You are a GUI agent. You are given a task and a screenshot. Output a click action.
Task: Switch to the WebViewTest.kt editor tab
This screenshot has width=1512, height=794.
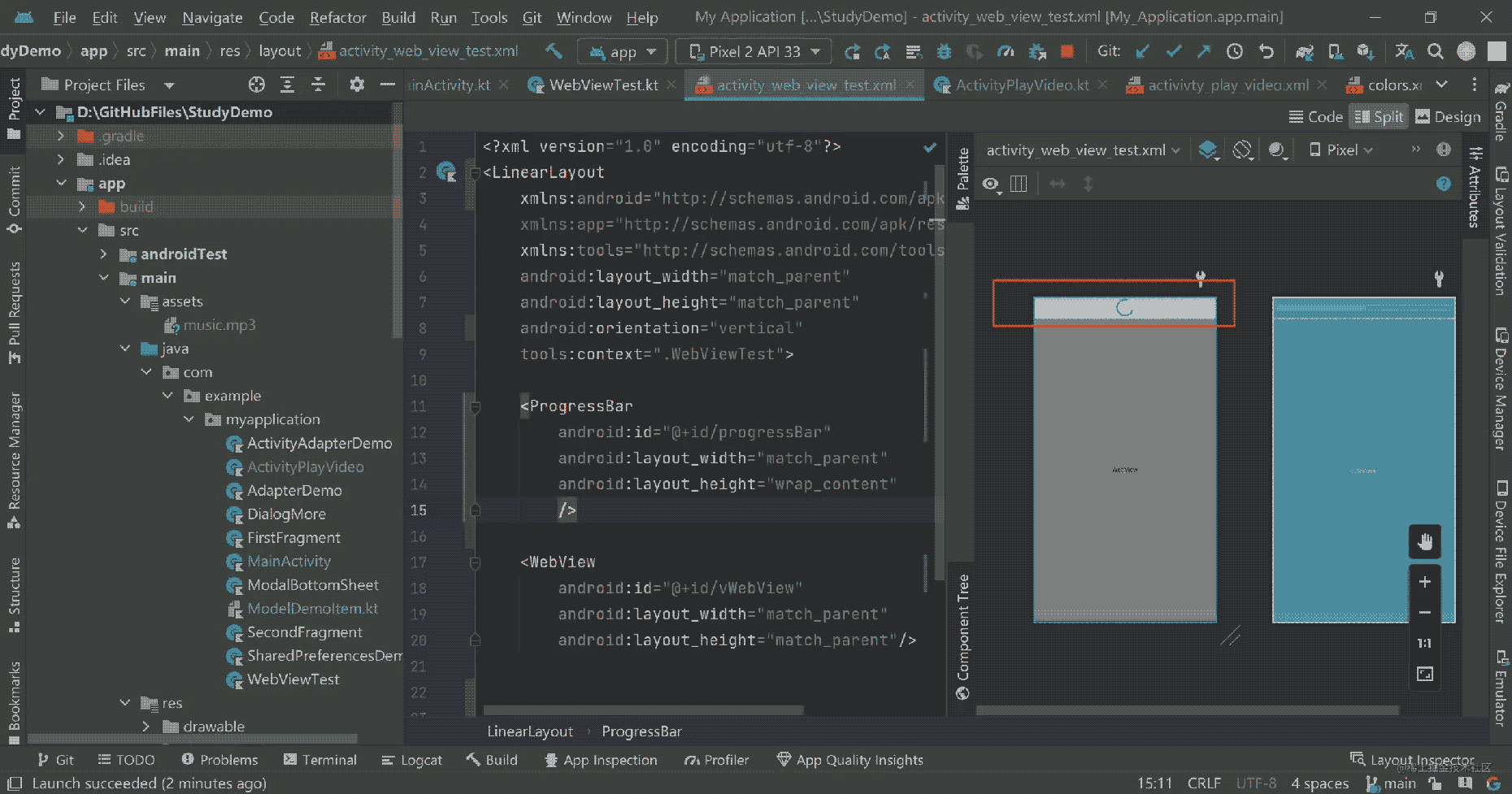click(602, 85)
